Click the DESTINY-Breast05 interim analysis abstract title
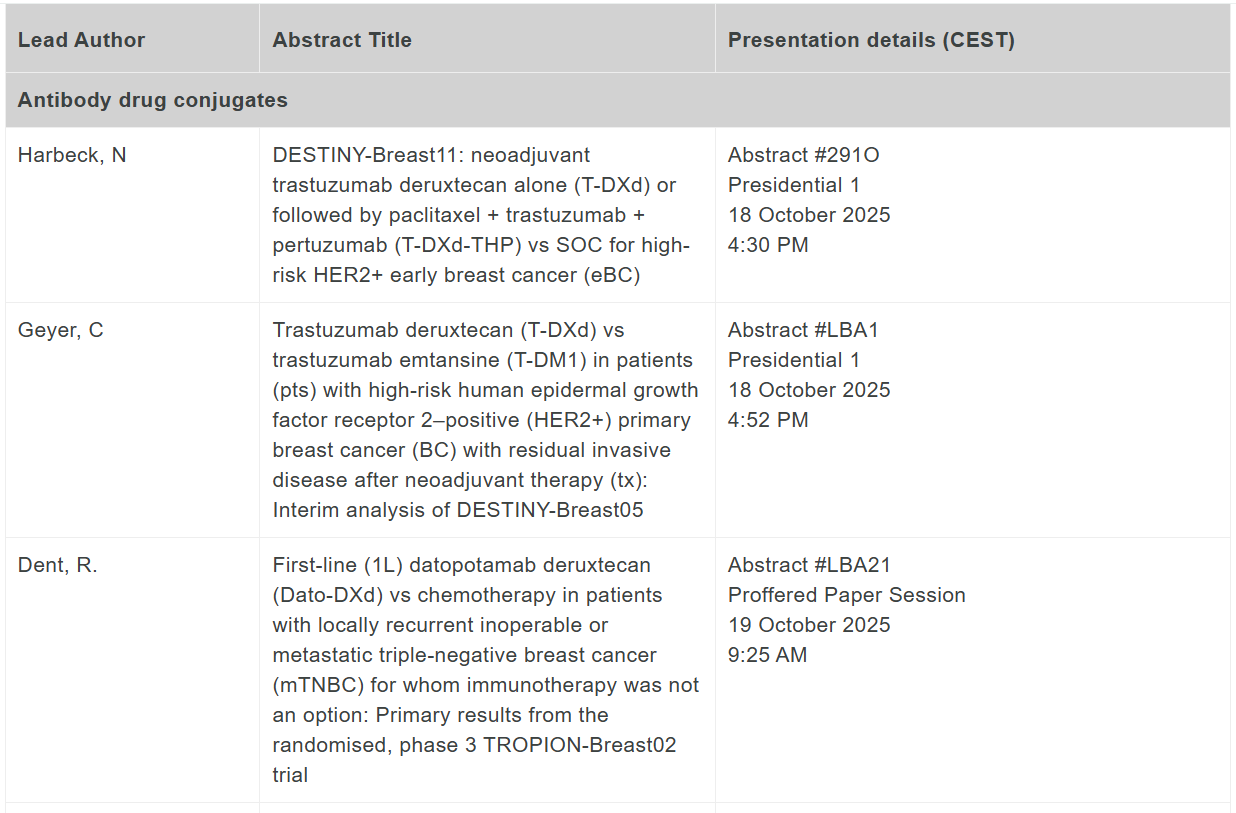The width and height of the screenshot is (1236, 813). point(485,420)
